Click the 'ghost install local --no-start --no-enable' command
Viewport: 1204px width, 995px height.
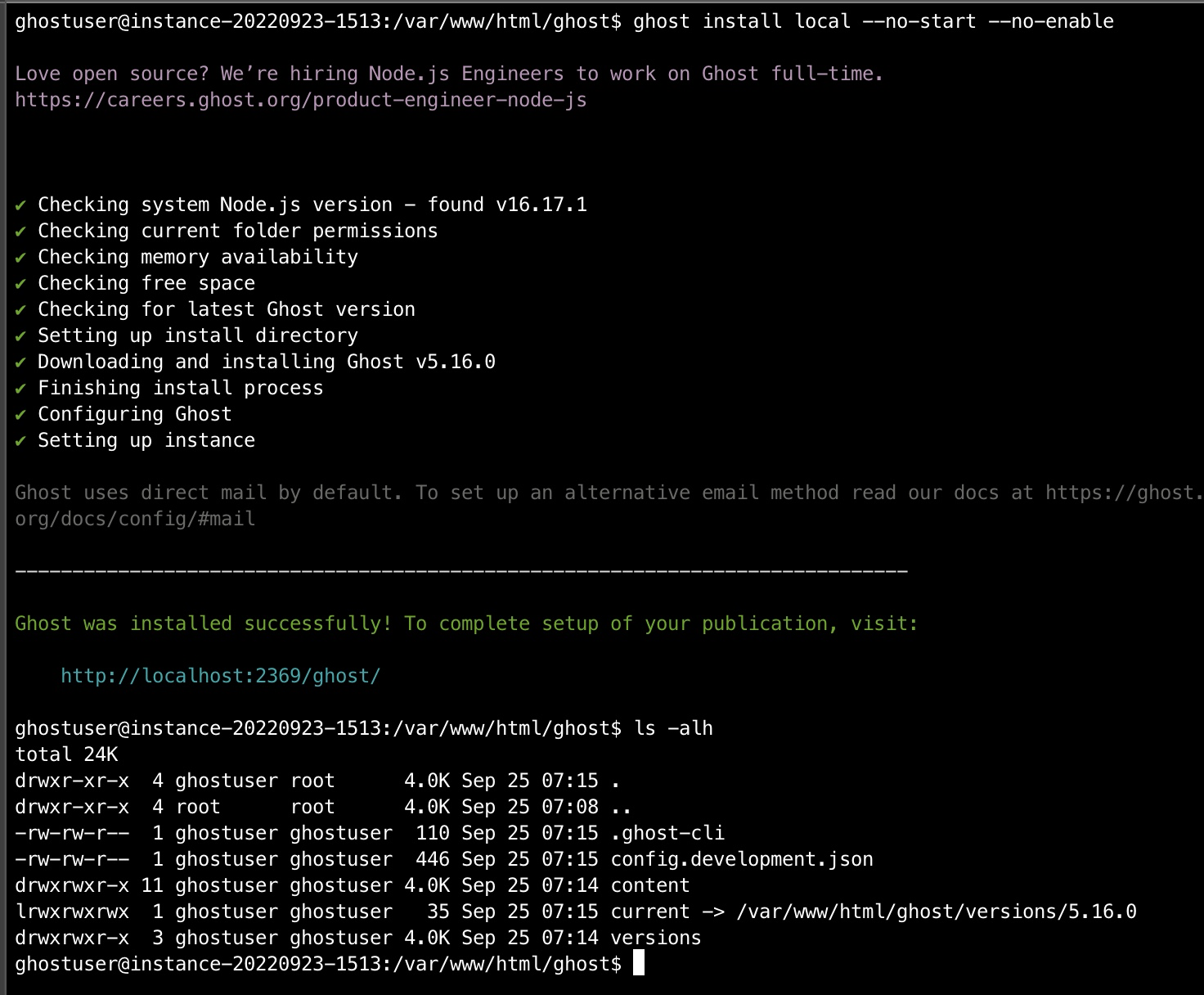(x=874, y=21)
